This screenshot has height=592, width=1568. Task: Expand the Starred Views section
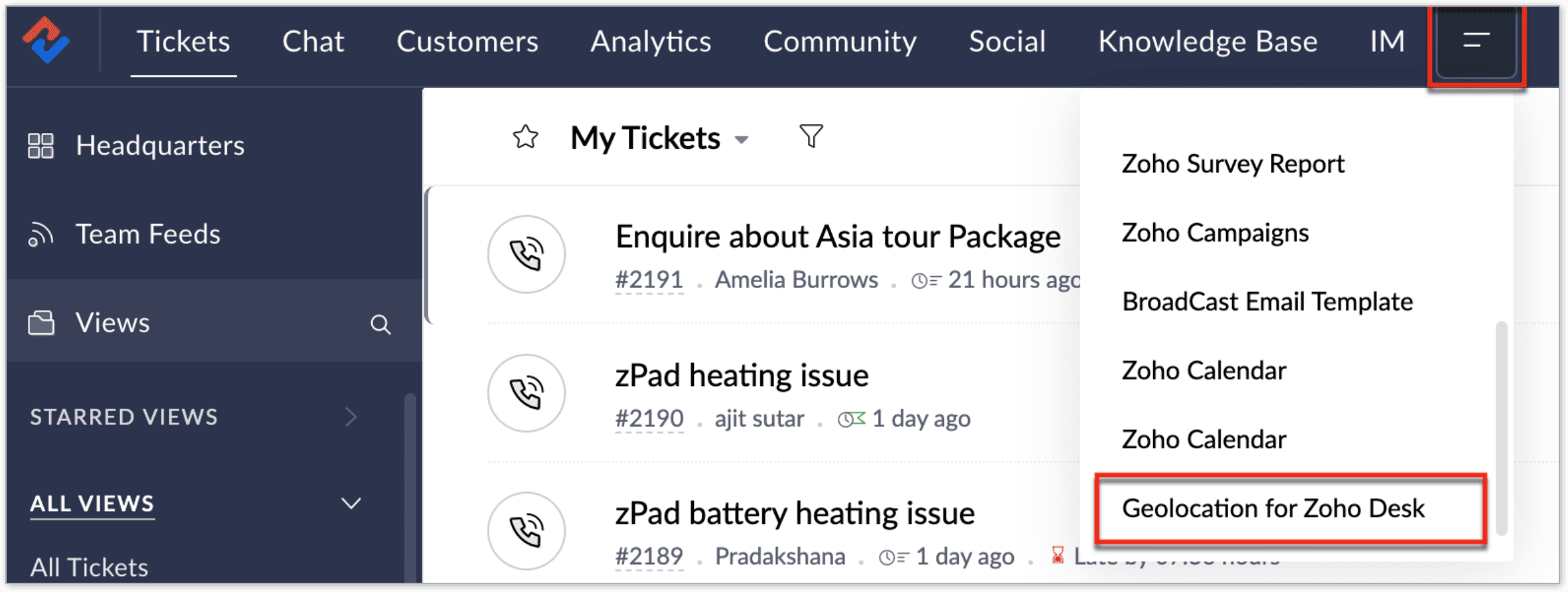[x=351, y=417]
